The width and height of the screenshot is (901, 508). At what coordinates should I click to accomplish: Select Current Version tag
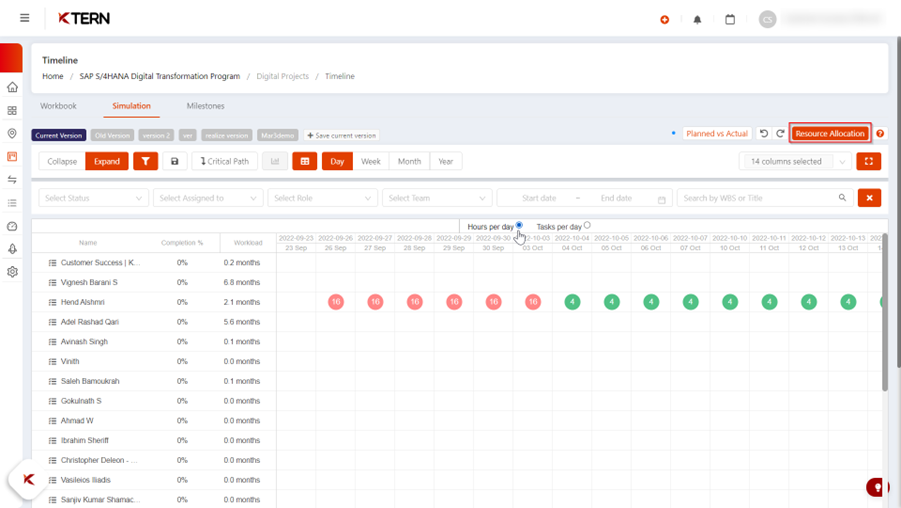point(59,136)
